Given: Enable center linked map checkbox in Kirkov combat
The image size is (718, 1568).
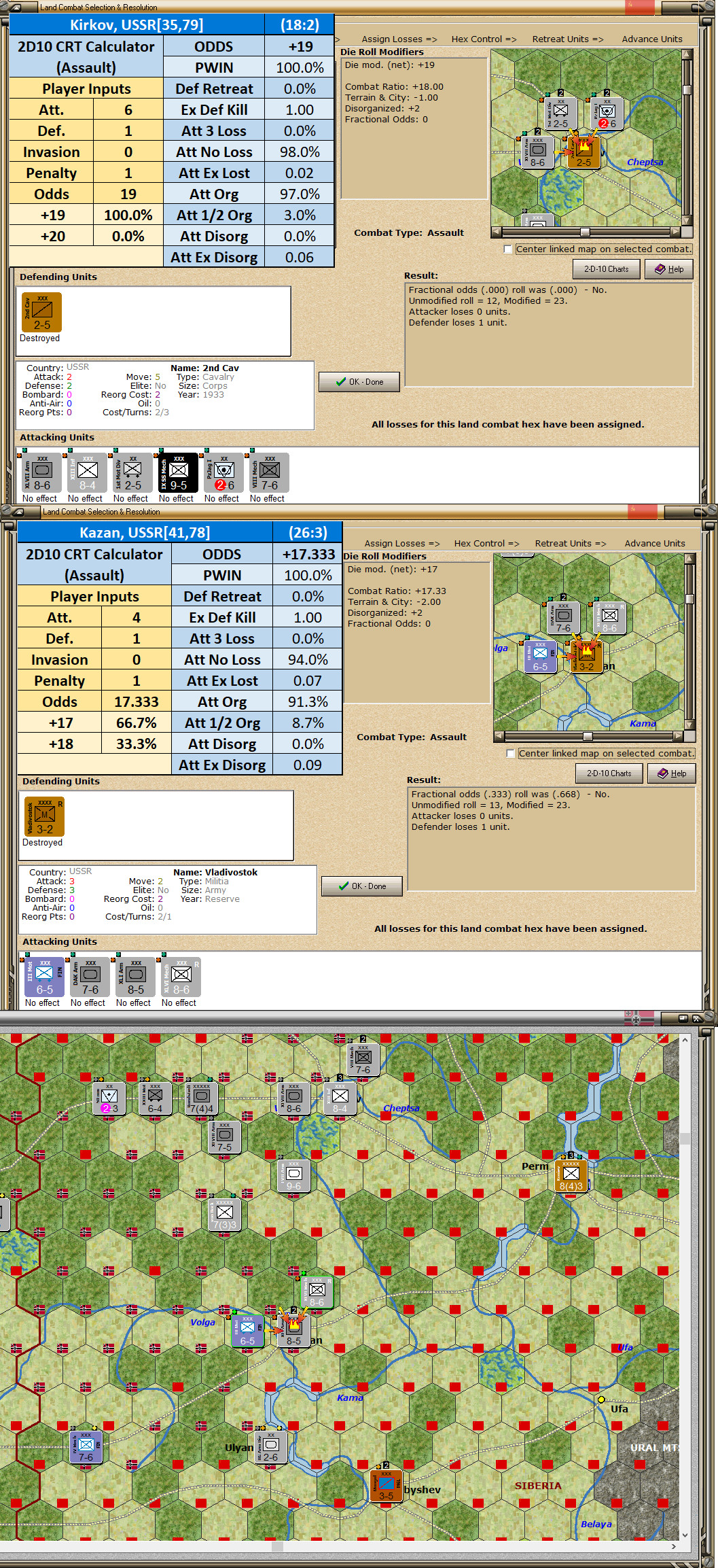Looking at the screenshot, I should click(508, 249).
